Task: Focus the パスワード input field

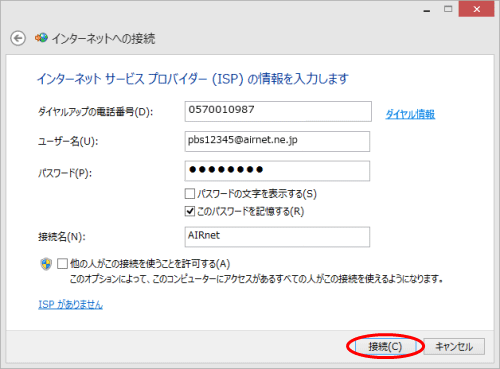Action: click(277, 171)
